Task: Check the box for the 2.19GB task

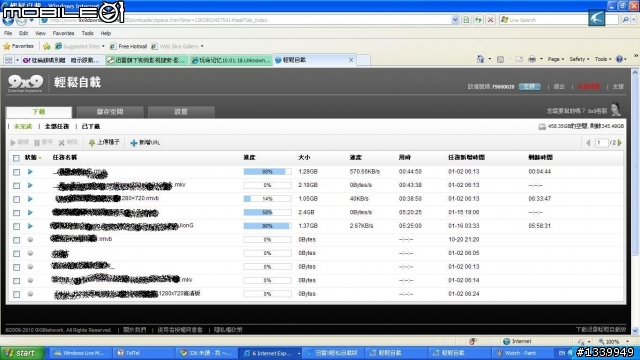Action: pyautogui.click(x=16, y=186)
